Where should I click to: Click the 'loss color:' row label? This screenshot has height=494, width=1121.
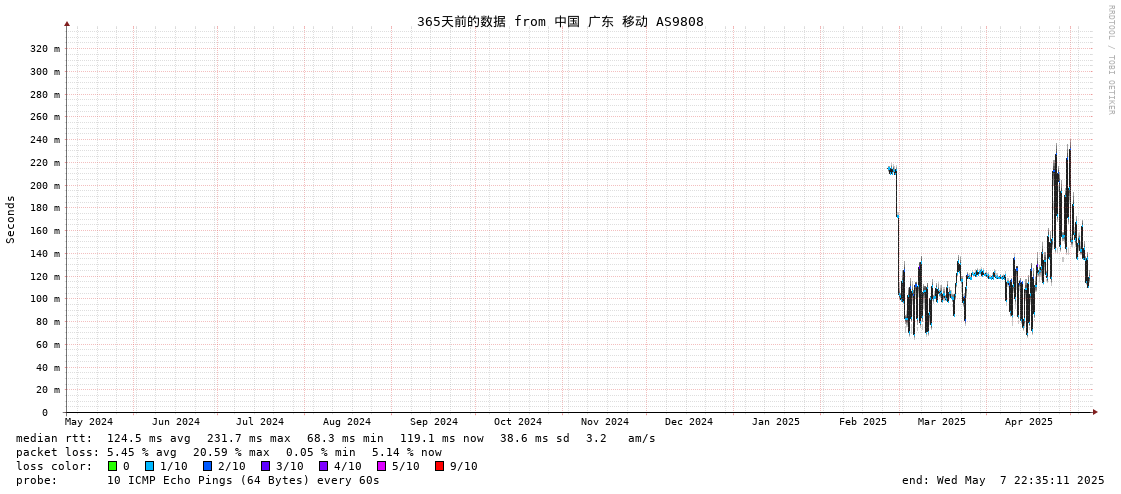point(54,466)
